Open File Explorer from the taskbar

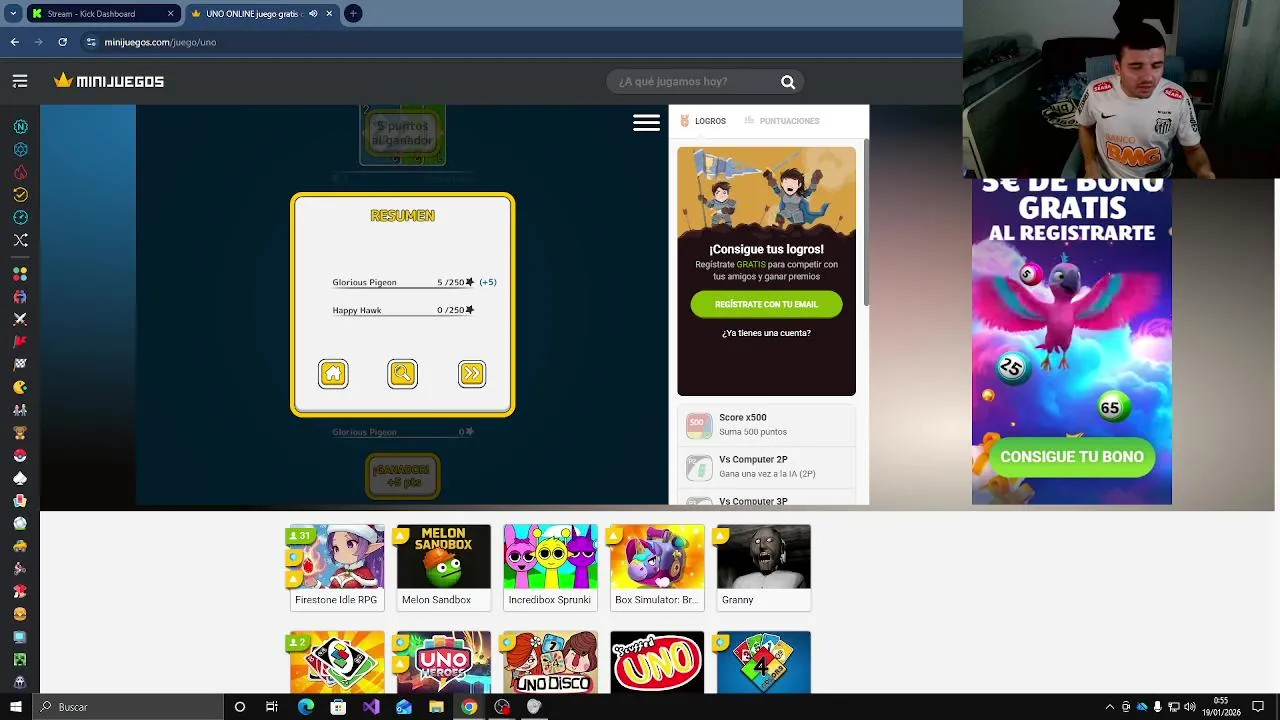pyautogui.click(x=436, y=707)
